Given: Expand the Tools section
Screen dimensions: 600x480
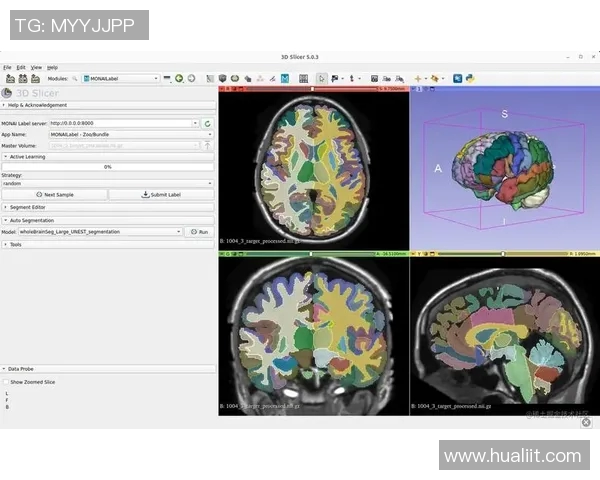Looking at the screenshot, I should 108,244.
